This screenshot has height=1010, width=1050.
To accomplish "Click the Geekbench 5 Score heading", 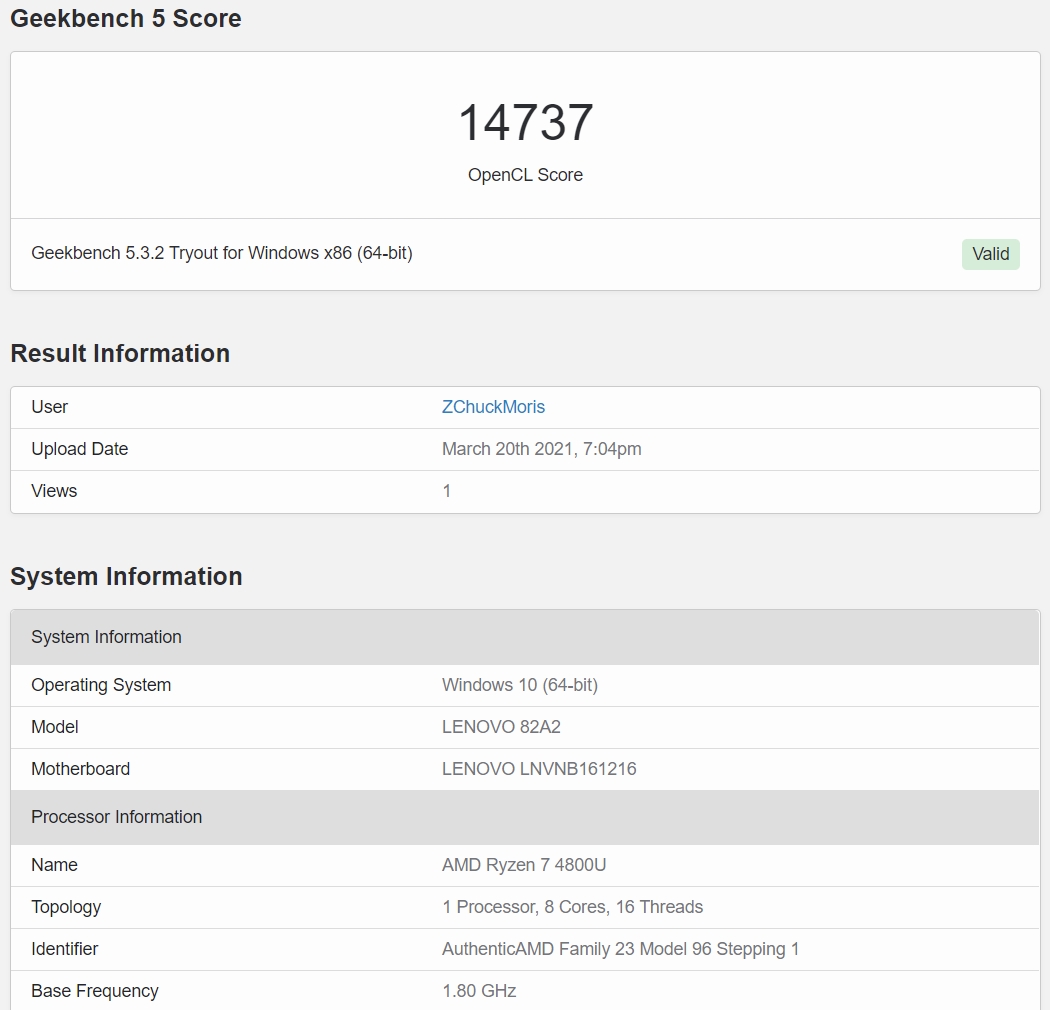I will click(126, 18).
